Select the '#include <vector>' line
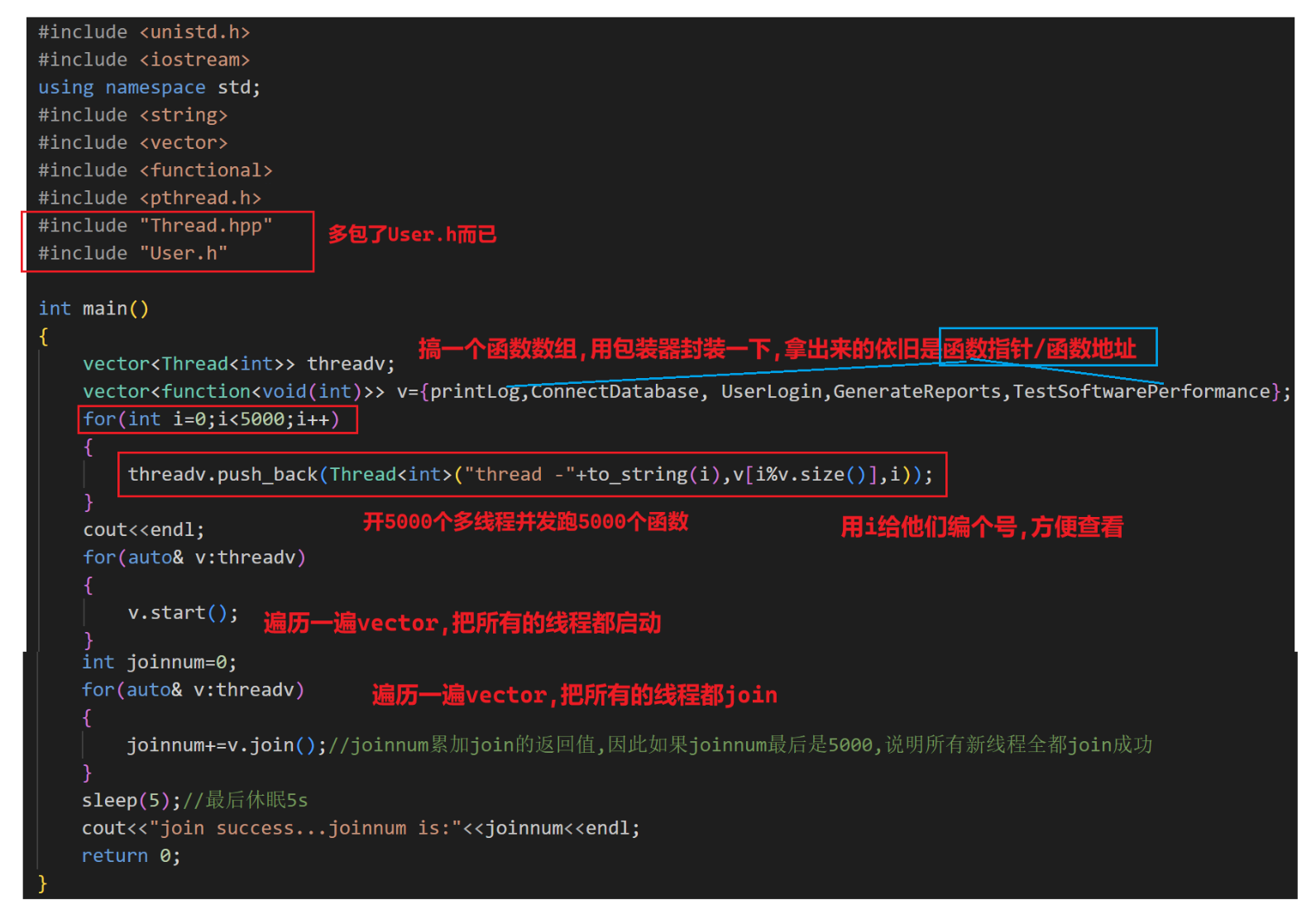The image size is (1316, 924). click(133, 142)
